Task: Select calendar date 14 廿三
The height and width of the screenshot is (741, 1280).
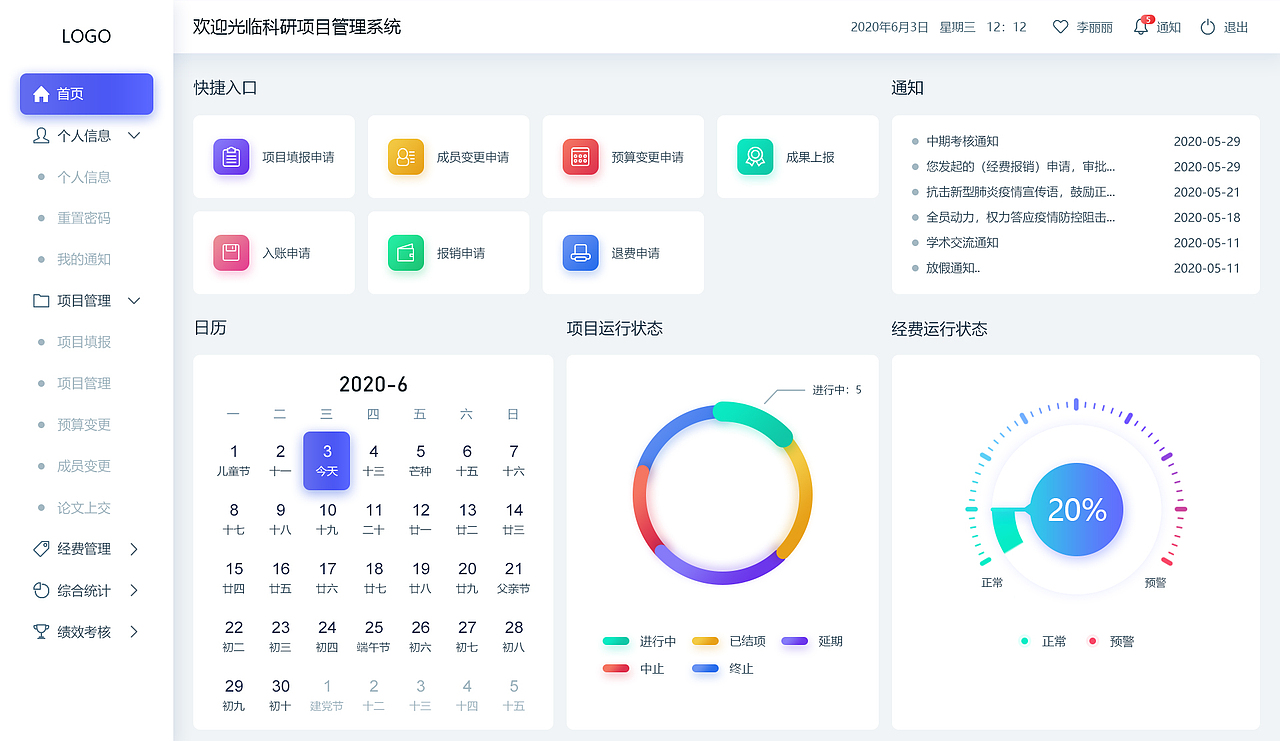Action: [514, 519]
